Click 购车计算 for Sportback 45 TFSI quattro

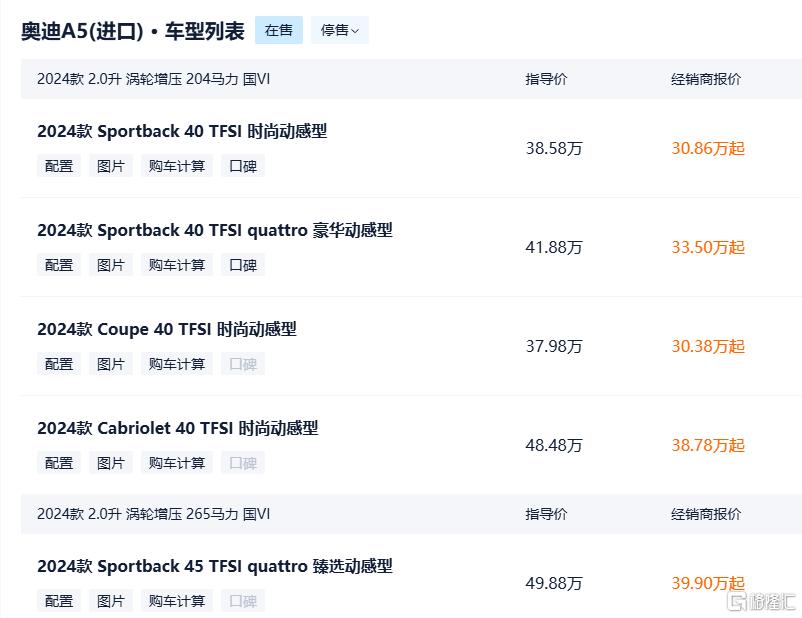pyautogui.click(x=177, y=601)
